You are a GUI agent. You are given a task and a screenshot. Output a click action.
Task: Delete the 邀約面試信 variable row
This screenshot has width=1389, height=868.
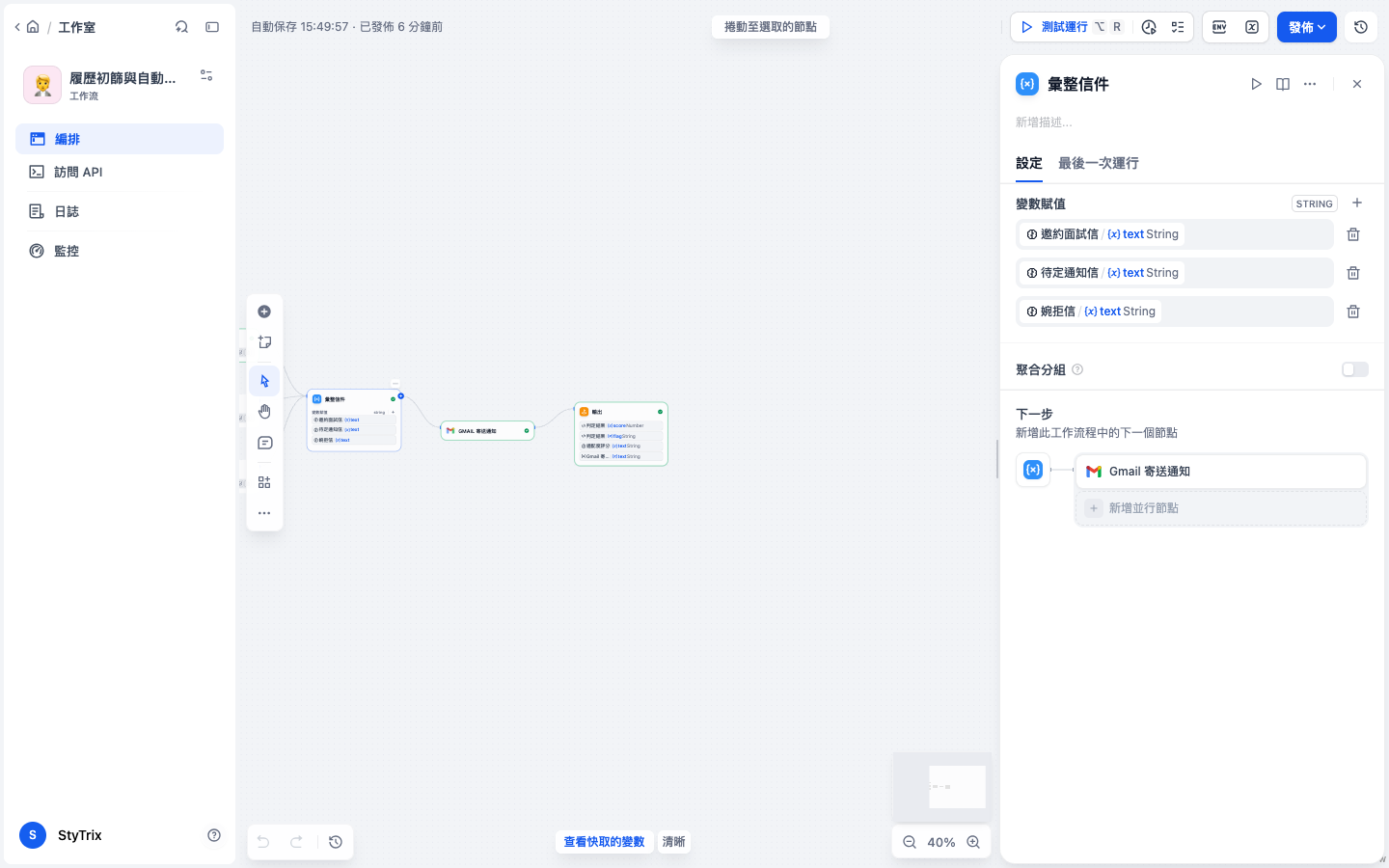1353,234
